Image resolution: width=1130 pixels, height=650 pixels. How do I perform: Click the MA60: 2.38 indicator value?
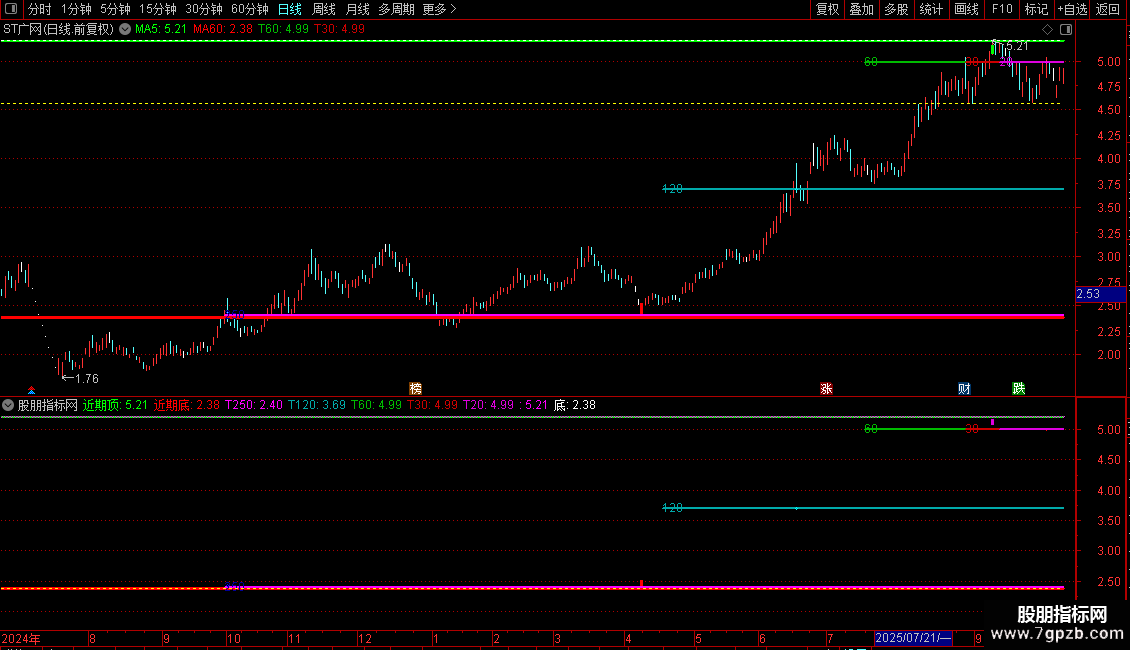223,30
